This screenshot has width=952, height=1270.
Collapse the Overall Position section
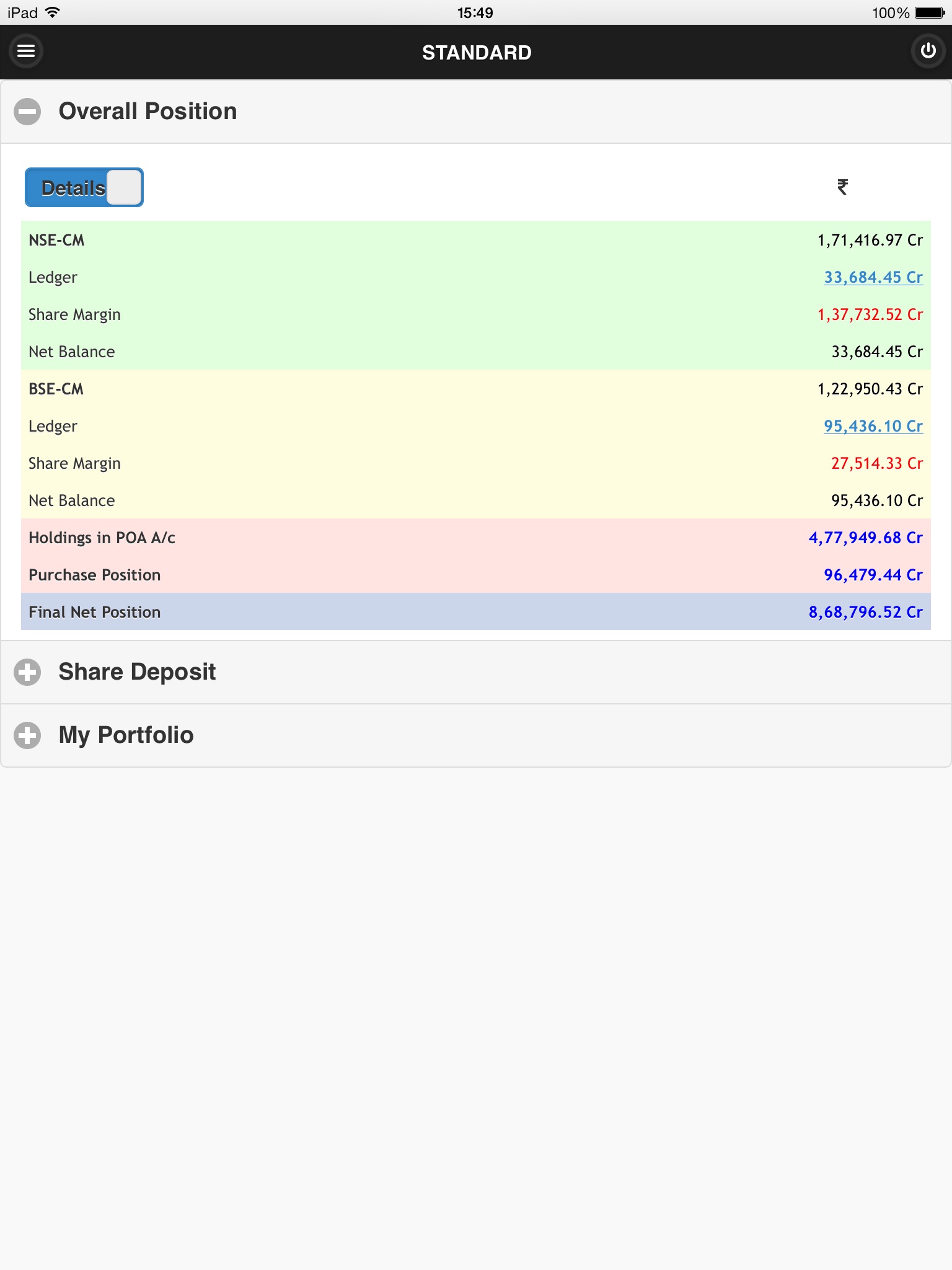(x=27, y=112)
